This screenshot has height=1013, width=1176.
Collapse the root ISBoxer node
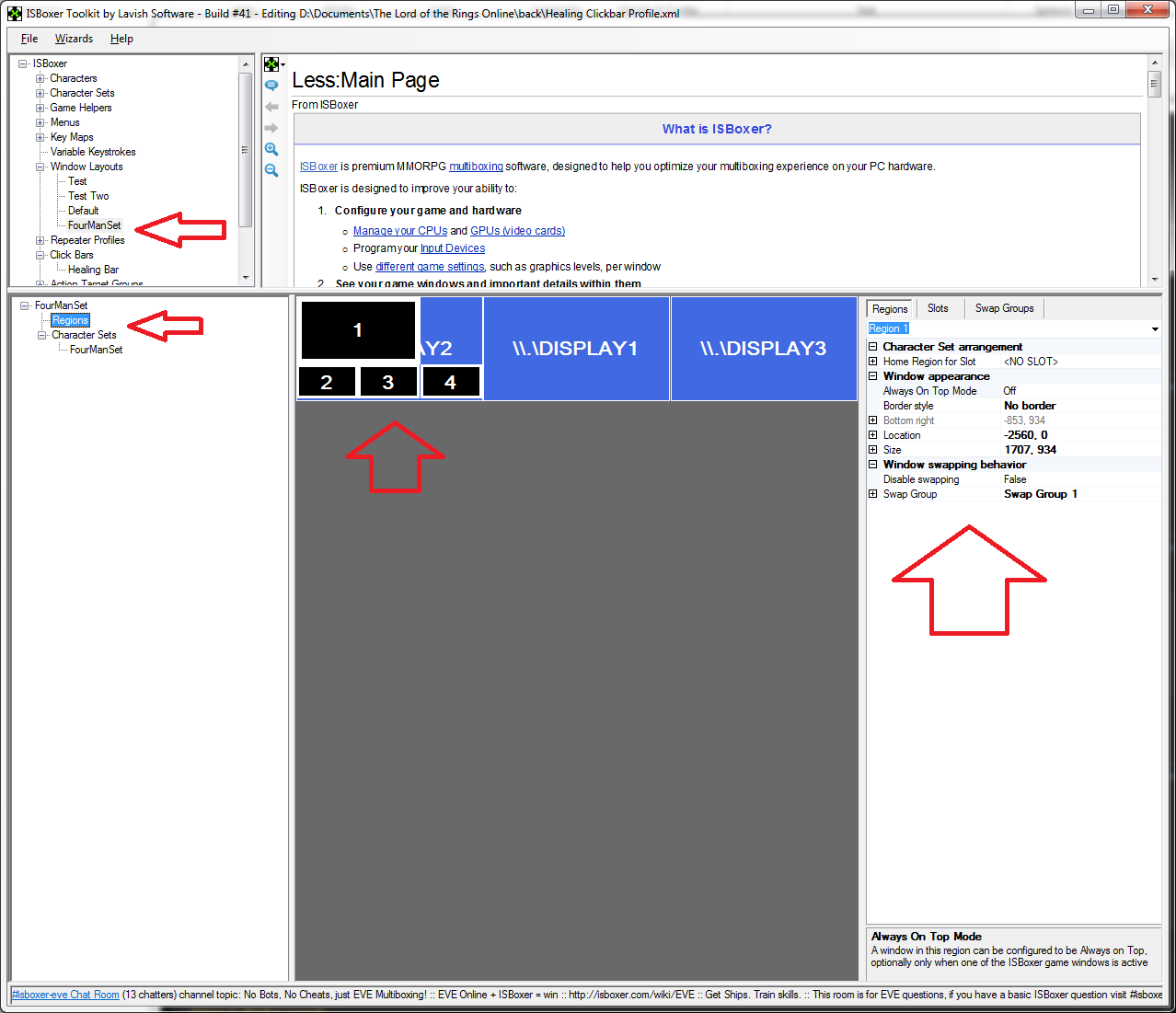(23, 63)
